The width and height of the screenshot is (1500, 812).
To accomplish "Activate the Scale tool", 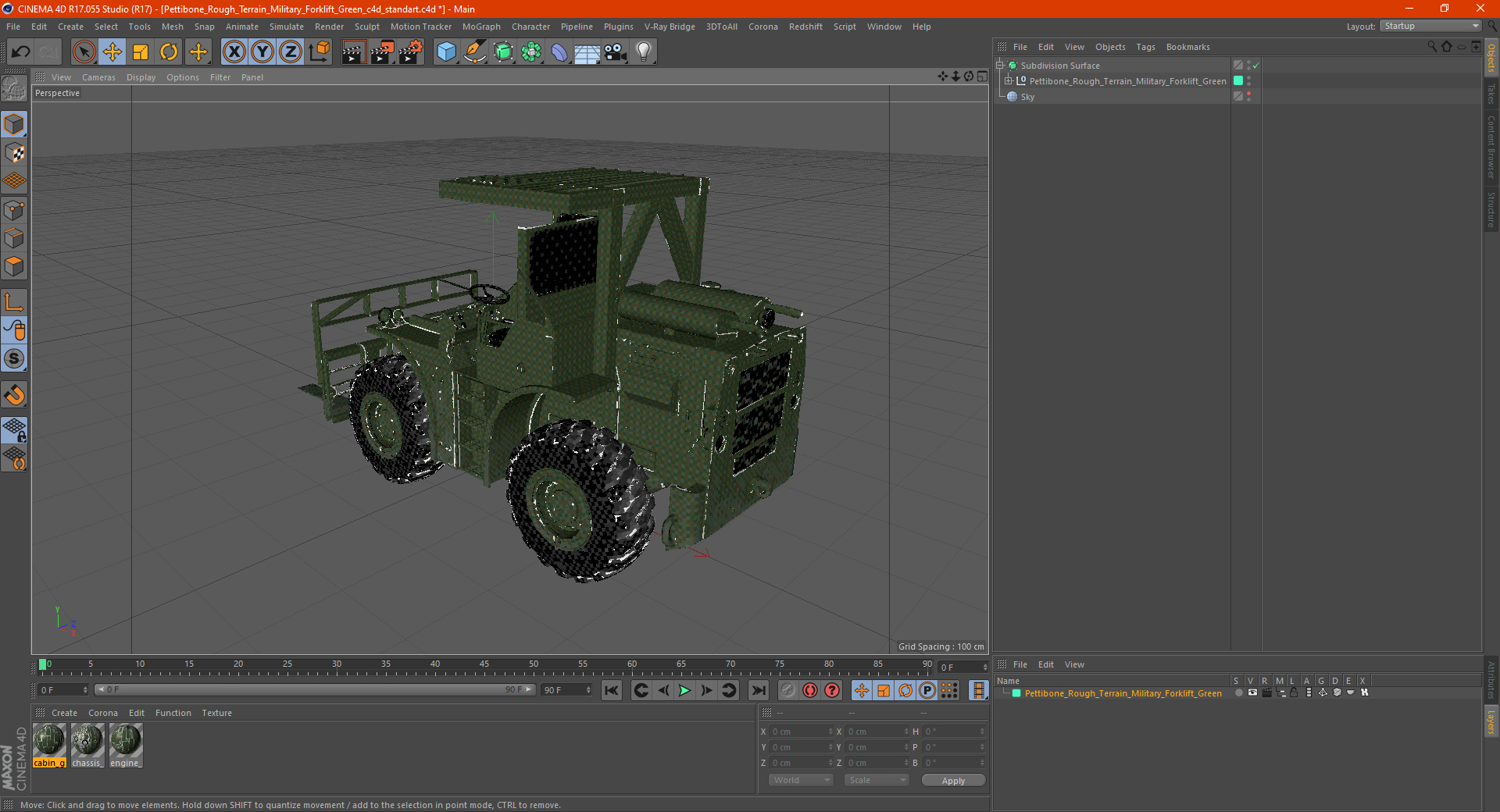I will point(141,52).
